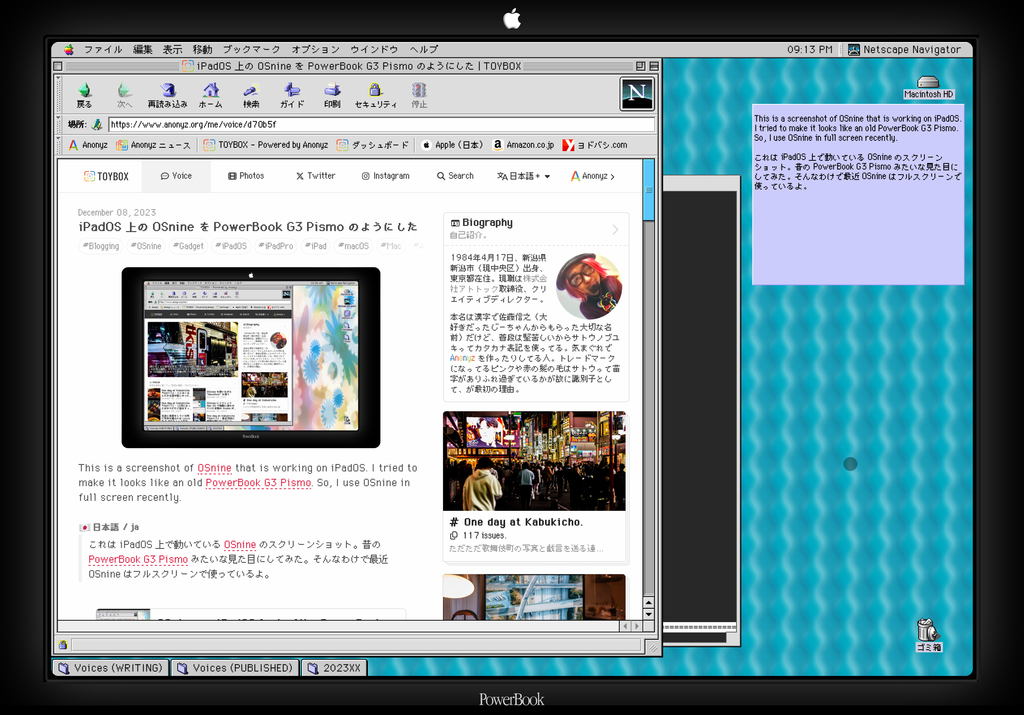Collapse the bookmarks bar using its handle
The image size is (1024, 715).
click(x=58, y=145)
